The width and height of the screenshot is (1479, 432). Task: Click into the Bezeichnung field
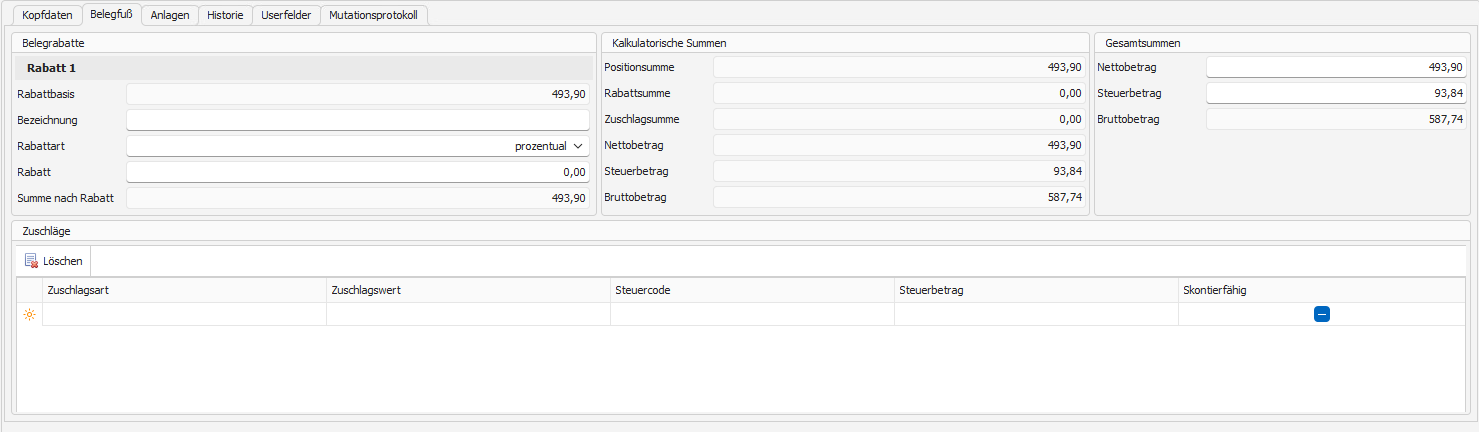pos(357,120)
